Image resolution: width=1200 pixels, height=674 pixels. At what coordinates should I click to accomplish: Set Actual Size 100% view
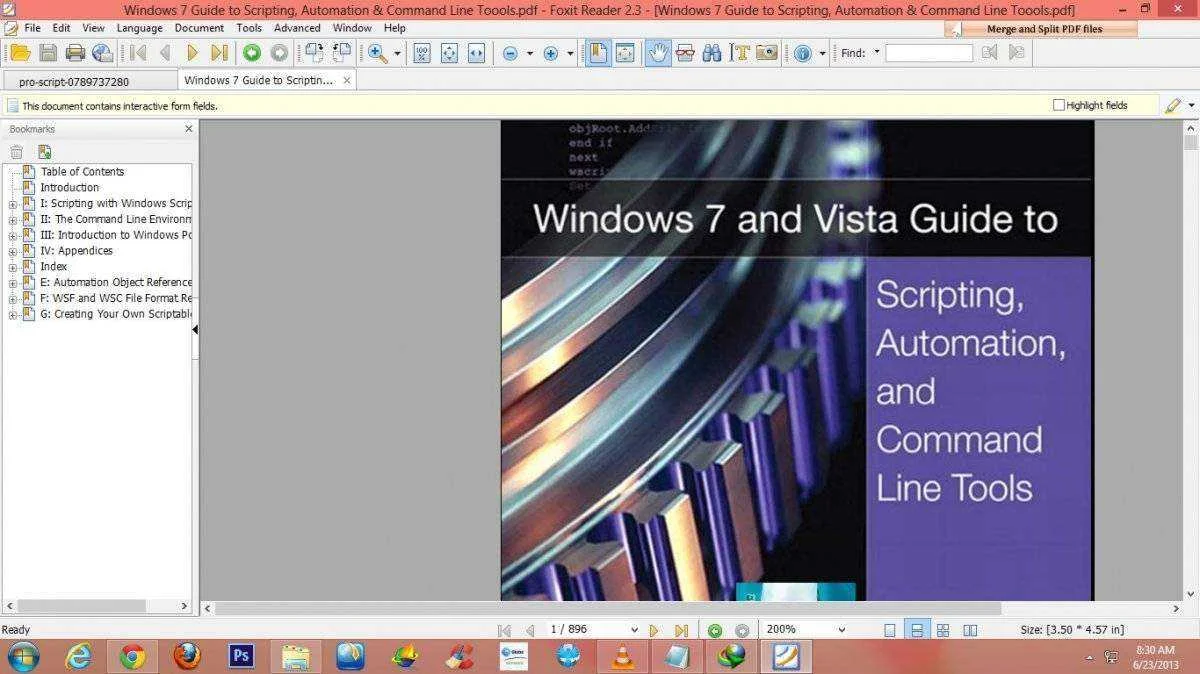point(422,53)
